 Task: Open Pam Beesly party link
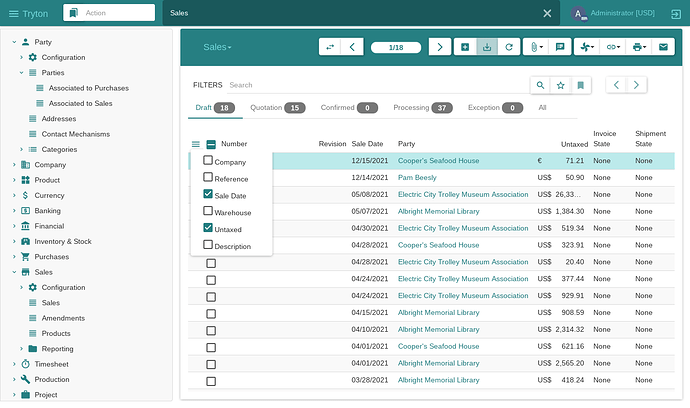click(417, 177)
